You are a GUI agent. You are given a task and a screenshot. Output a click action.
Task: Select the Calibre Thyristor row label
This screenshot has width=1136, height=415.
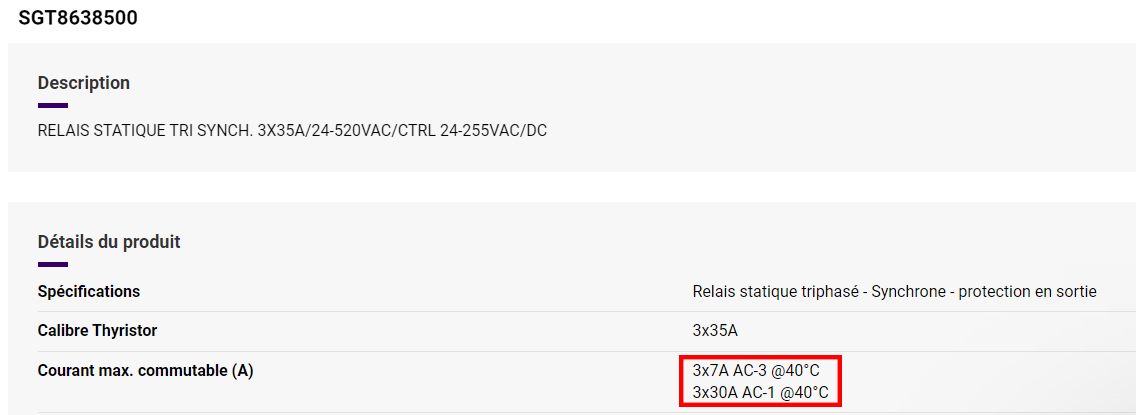click(97, 331)
